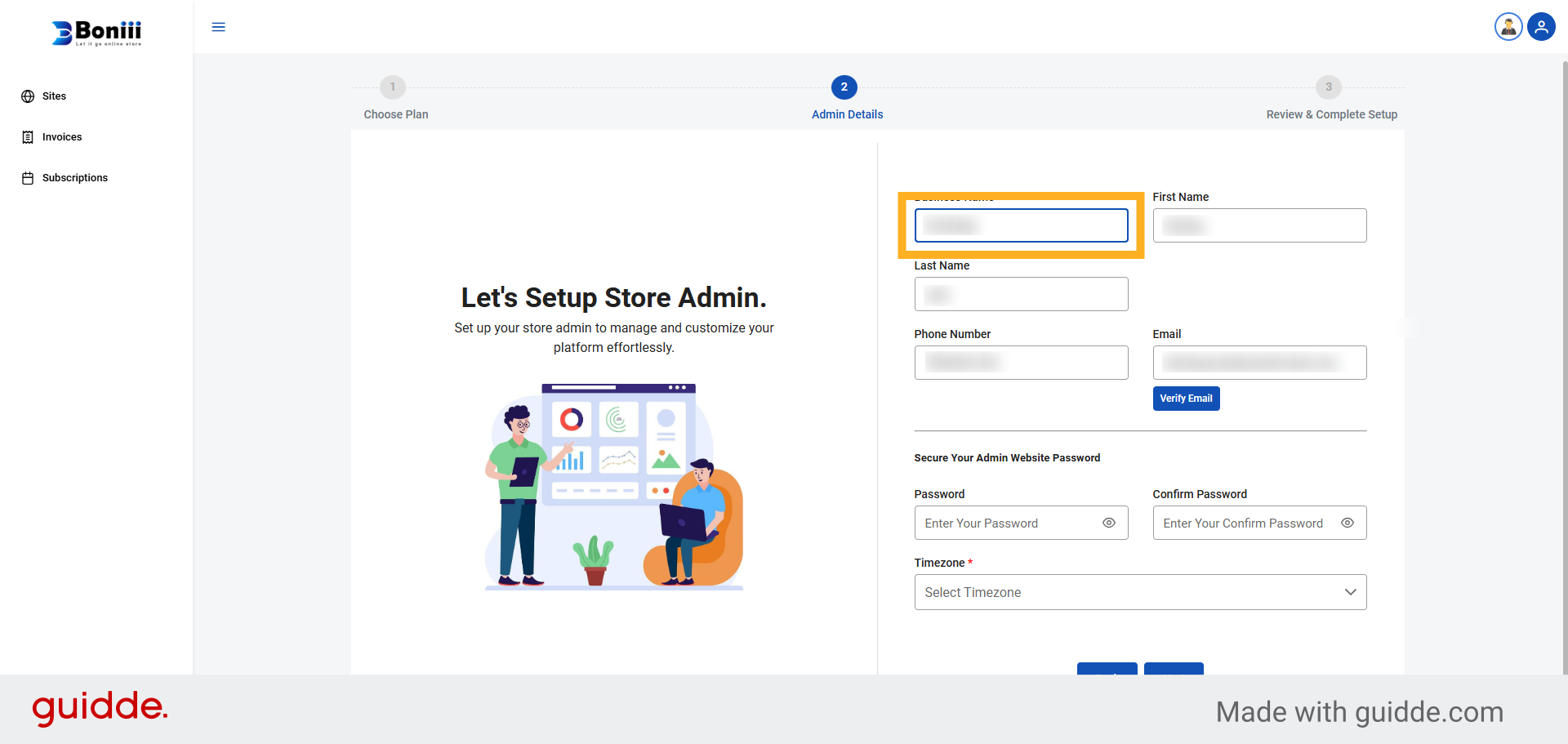Open the support agent avatar icon

(x=1508, y=27)
